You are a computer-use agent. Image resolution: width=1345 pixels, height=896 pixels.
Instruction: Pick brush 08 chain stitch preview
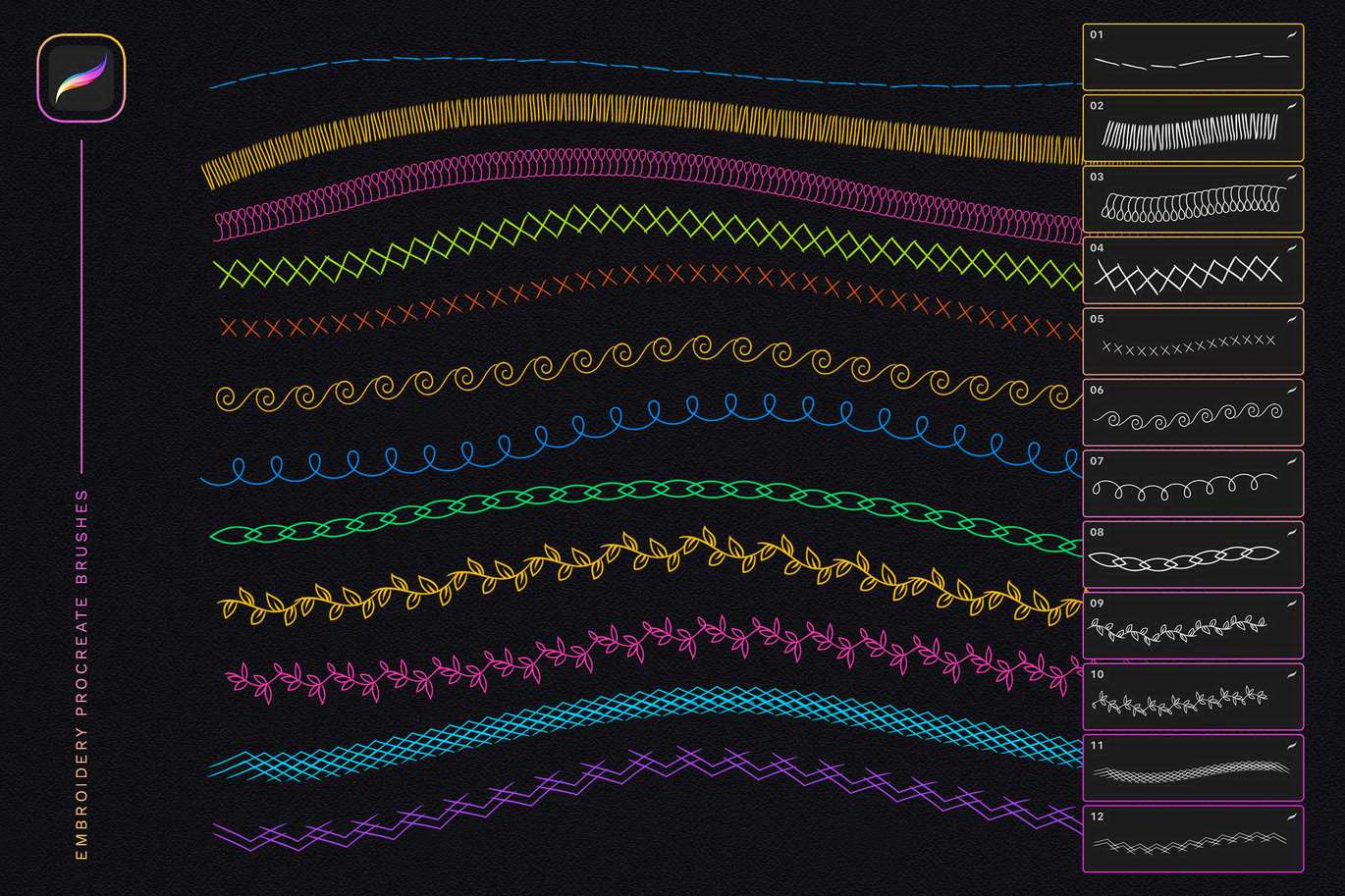tap(1192, 558)
